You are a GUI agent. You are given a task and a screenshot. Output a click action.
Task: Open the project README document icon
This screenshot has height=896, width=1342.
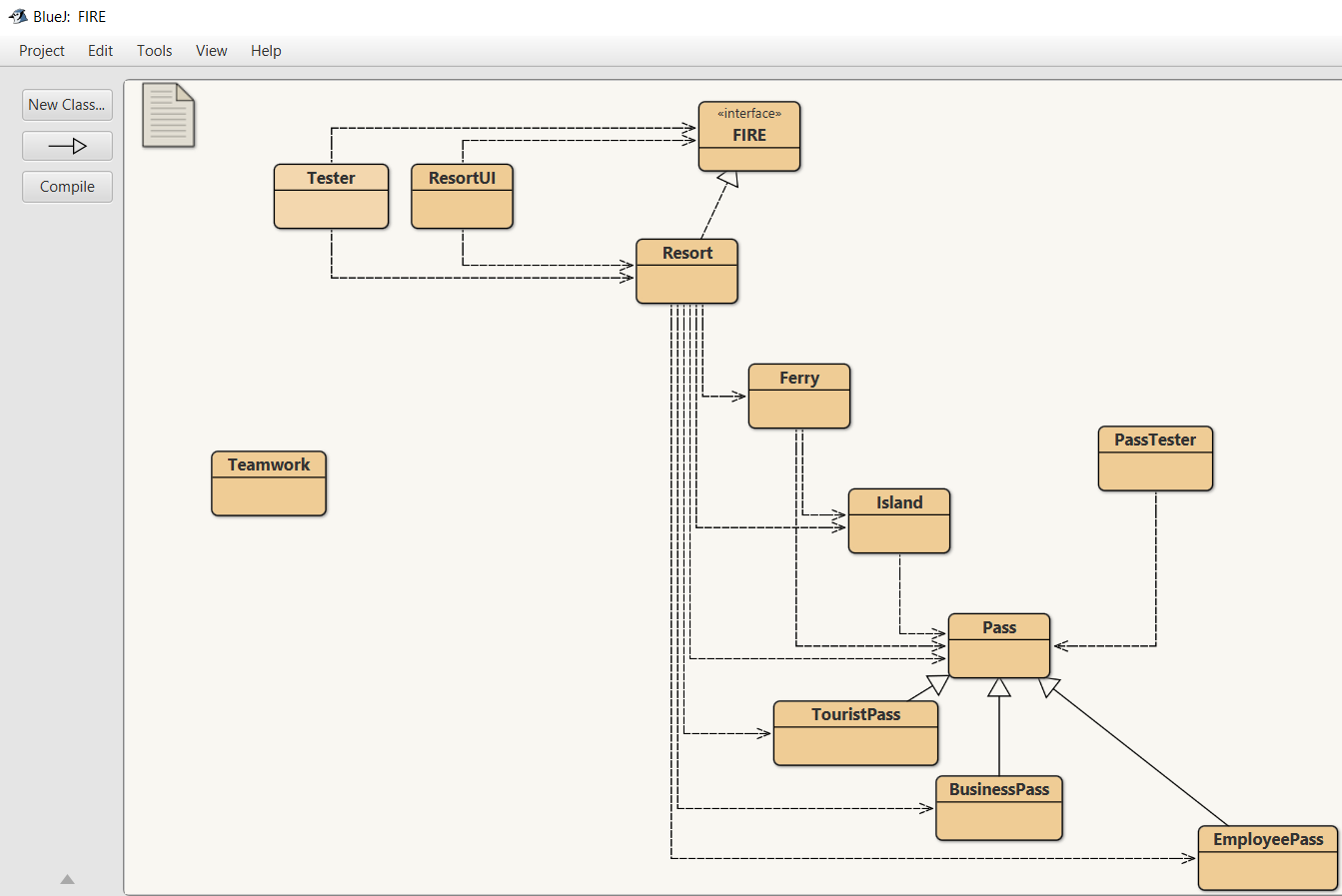coord(168,115)
